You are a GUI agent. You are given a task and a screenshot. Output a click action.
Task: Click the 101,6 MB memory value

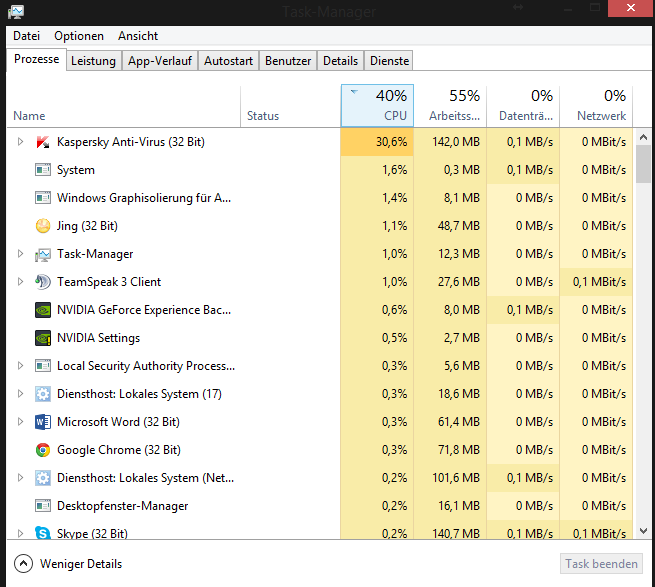point(456,478)
